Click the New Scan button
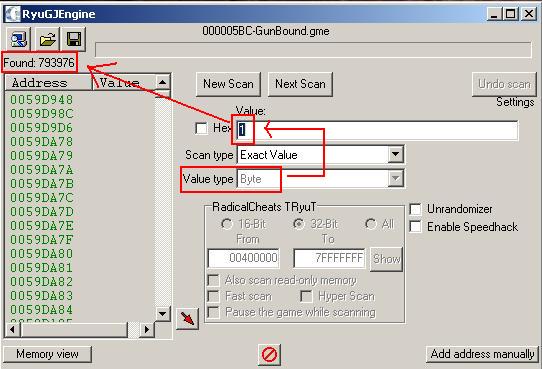The height and width of the screenshot is (369, 542). point(228,84)
